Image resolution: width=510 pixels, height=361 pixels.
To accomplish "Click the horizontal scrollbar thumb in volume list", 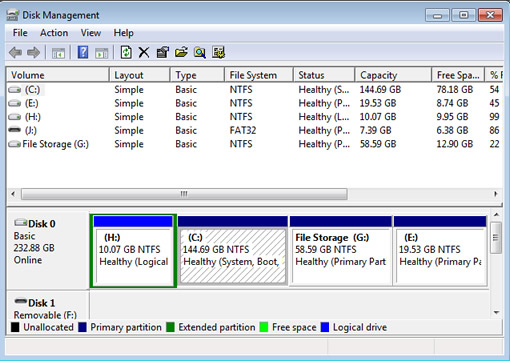I will [x=184, y=194].
